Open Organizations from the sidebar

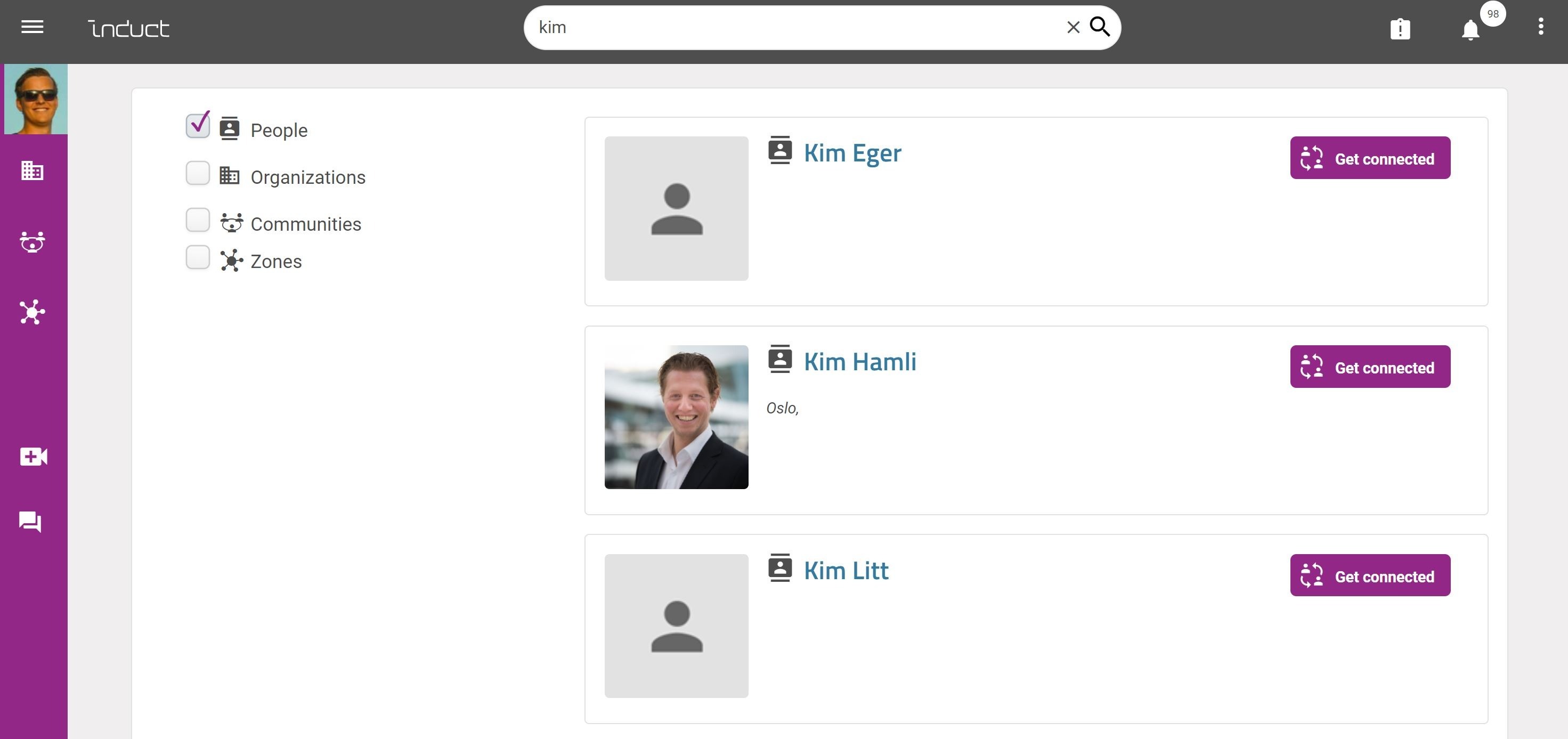tap(33, 170)
